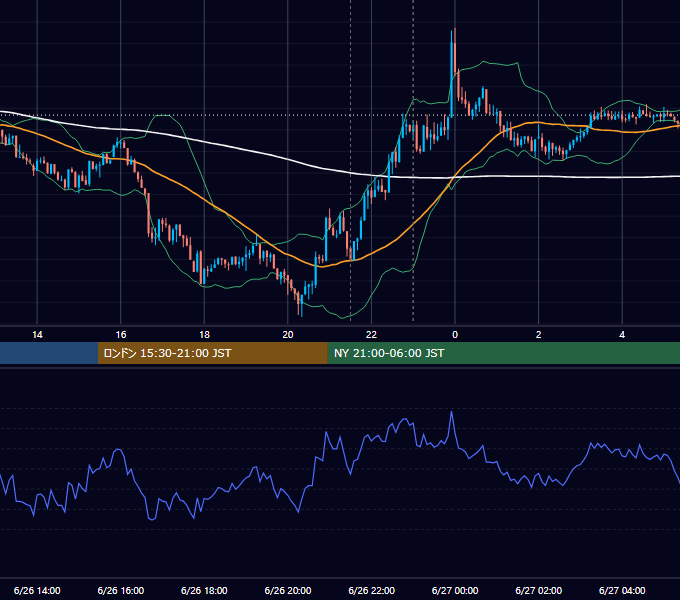
Task: Click the 6/27 02:00 date label
Action: pos(539,590)
